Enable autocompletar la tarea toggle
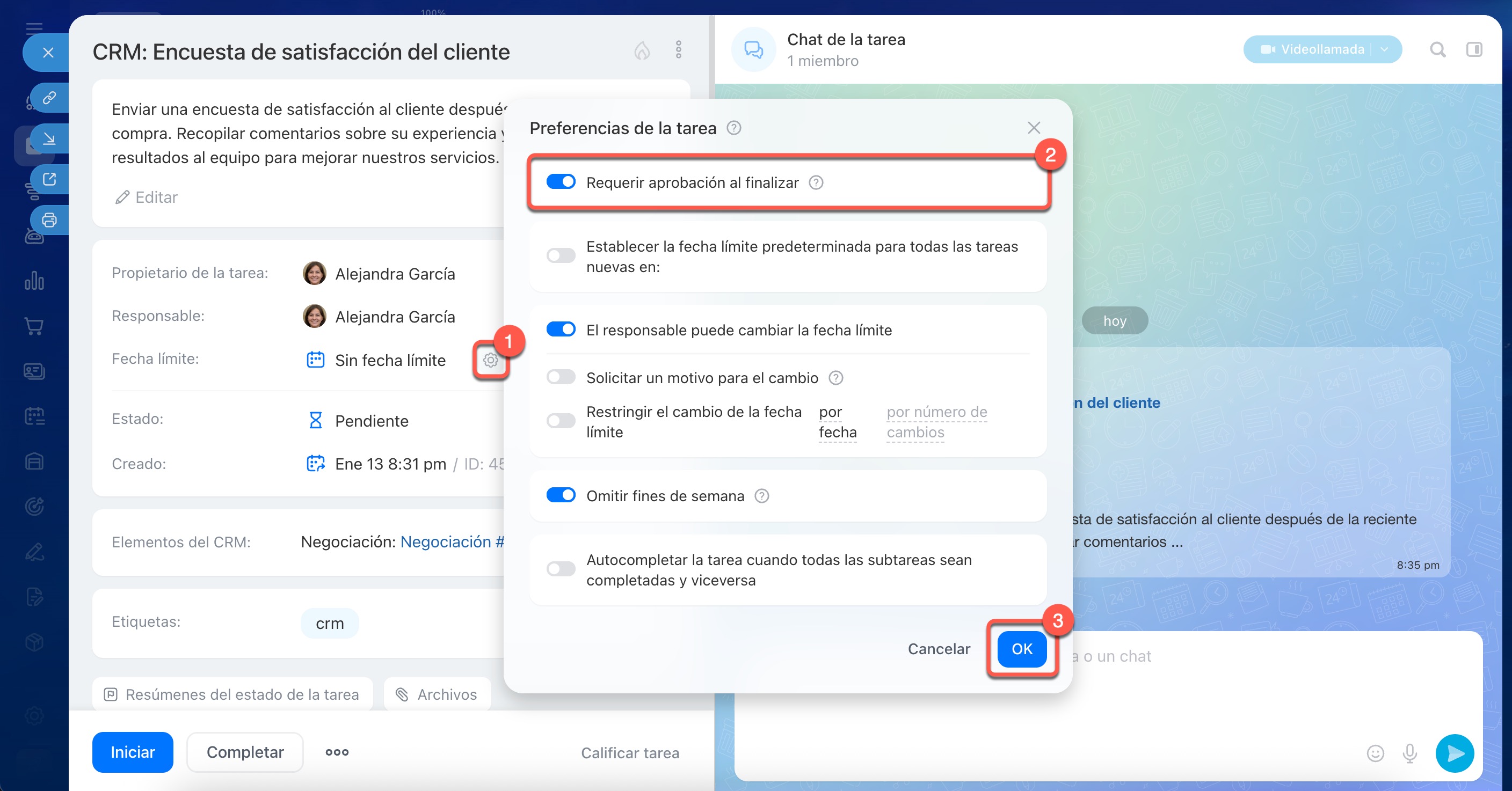The height and width of the screenshot is (791, 1512). point(561,569)
